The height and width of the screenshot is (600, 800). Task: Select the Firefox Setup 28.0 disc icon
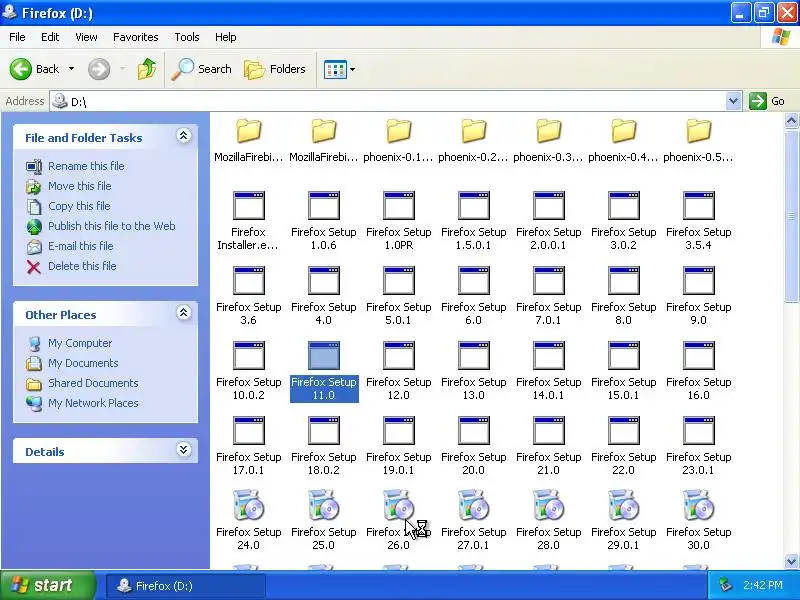click(548, 505)
